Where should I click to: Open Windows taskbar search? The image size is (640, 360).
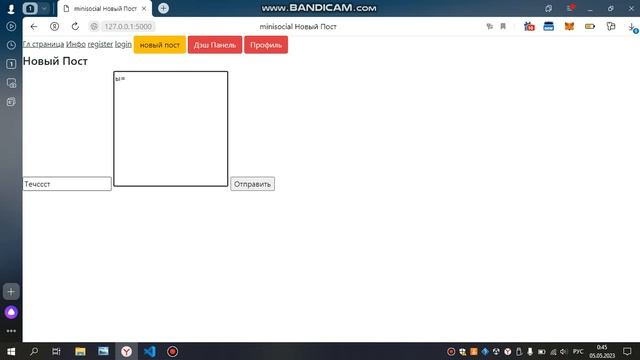(34, 351)
